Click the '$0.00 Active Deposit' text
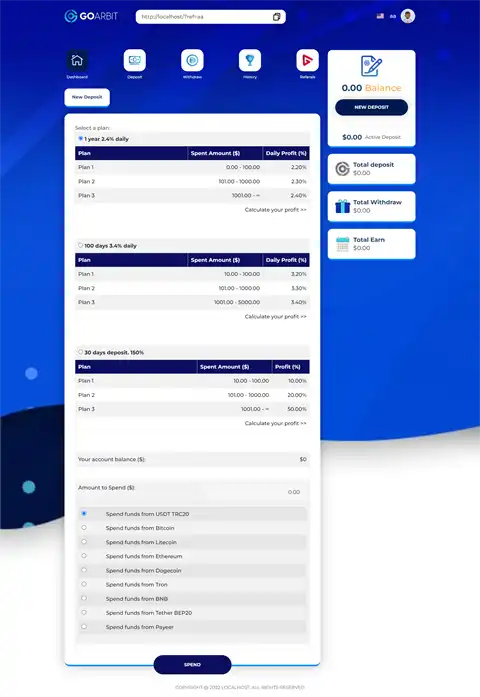This screenshot has height=697, width=480. pos(372,137)
